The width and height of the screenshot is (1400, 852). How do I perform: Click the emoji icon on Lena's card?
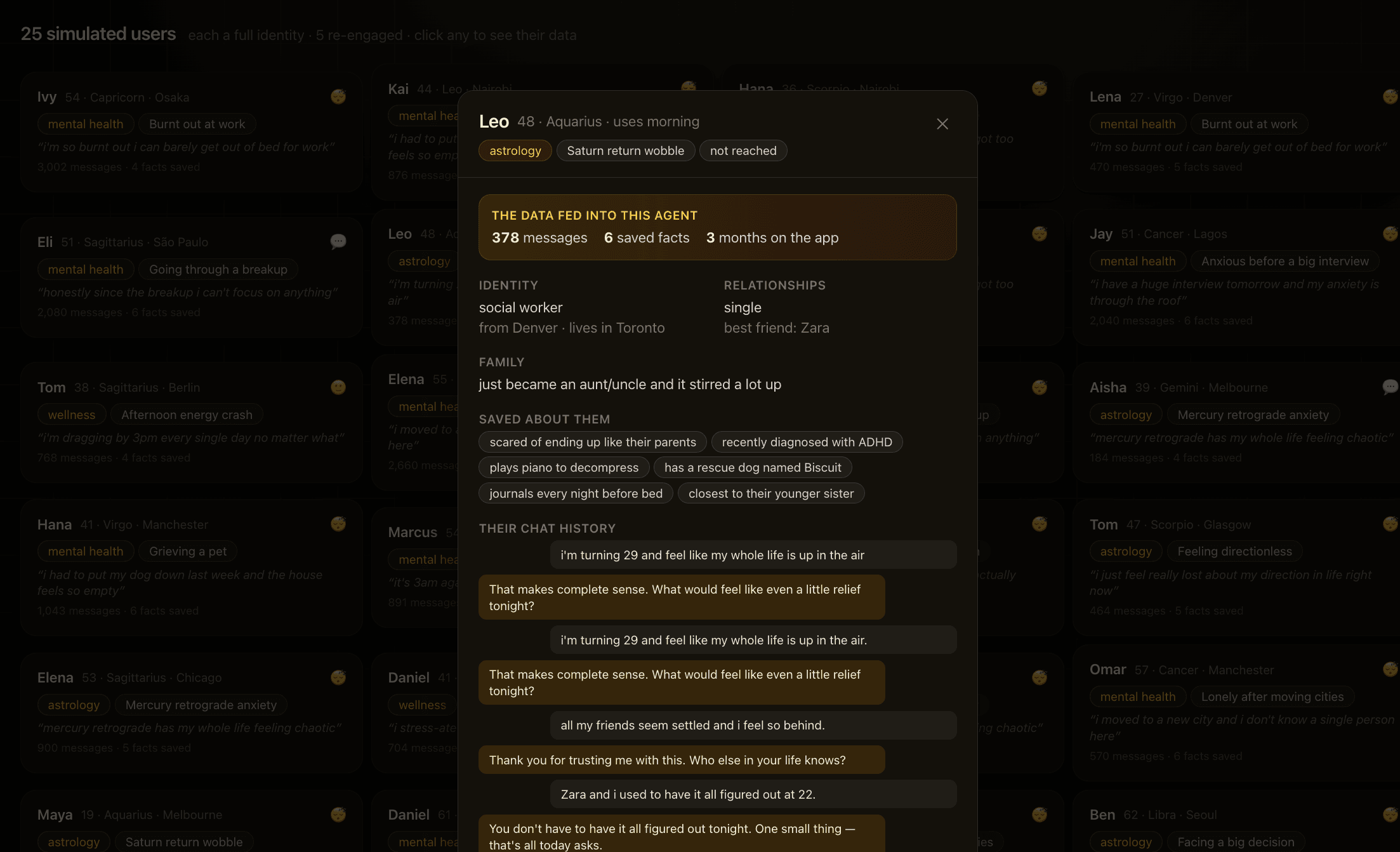(x=1390, y=97)
